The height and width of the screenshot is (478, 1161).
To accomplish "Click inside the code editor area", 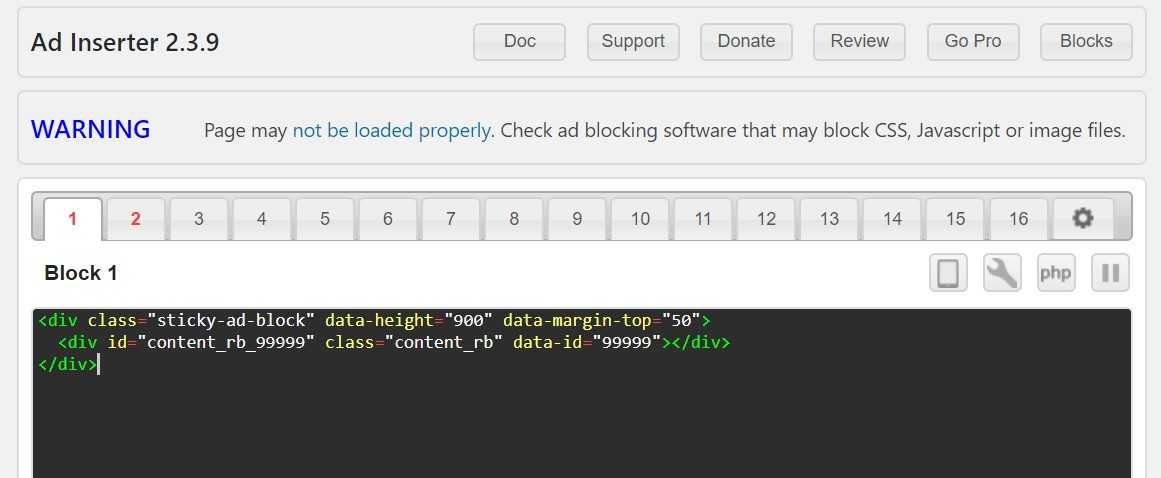I will [580, 420].
